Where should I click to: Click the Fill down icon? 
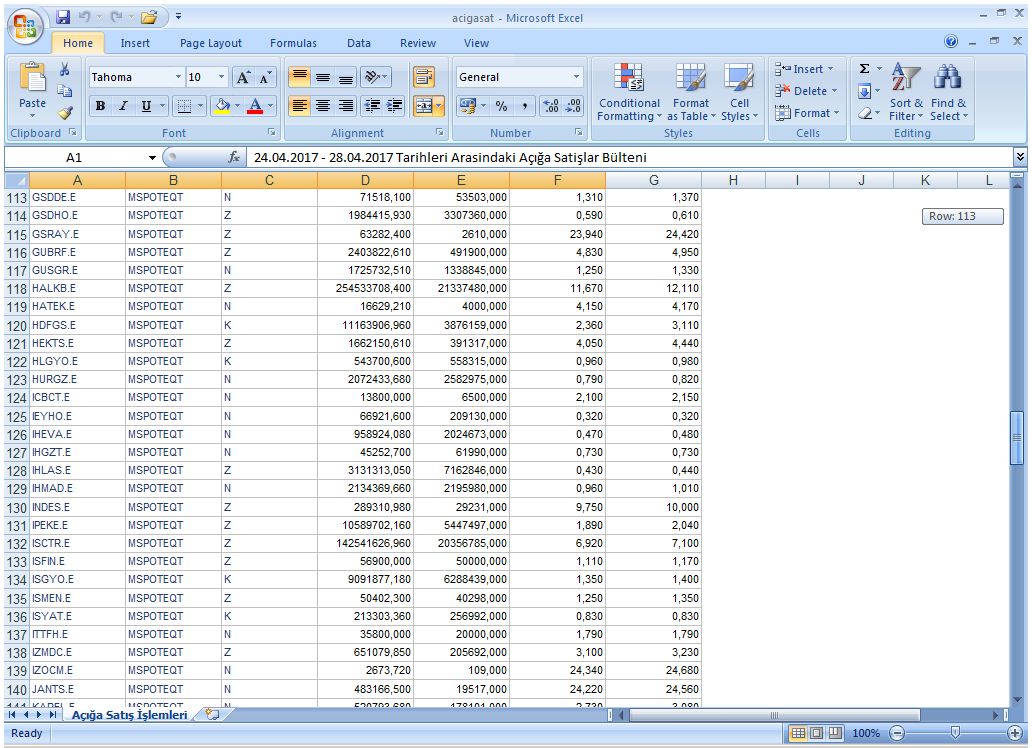(865, 92)
